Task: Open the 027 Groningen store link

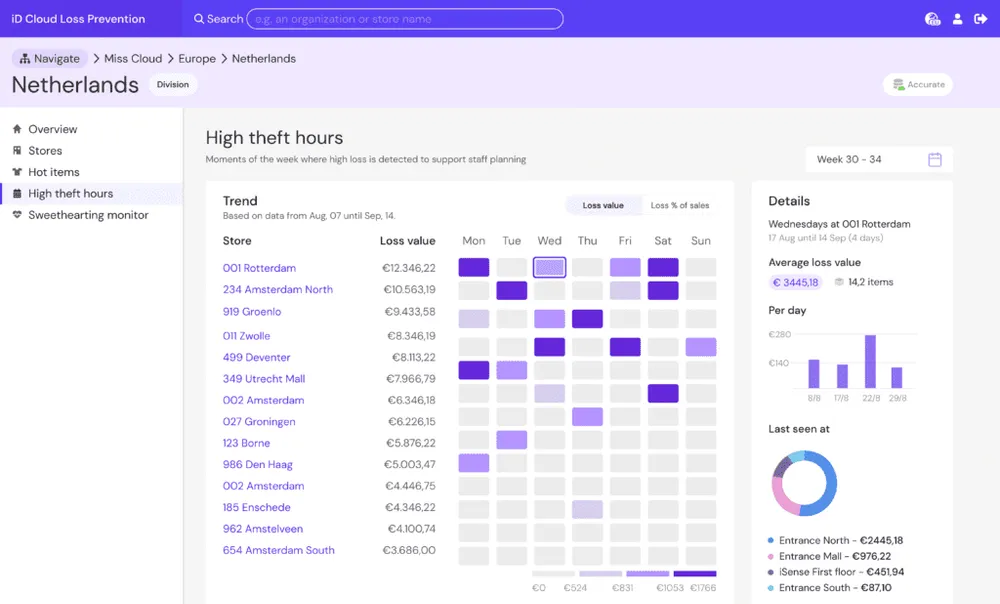Action: click(x=259, y=422)
